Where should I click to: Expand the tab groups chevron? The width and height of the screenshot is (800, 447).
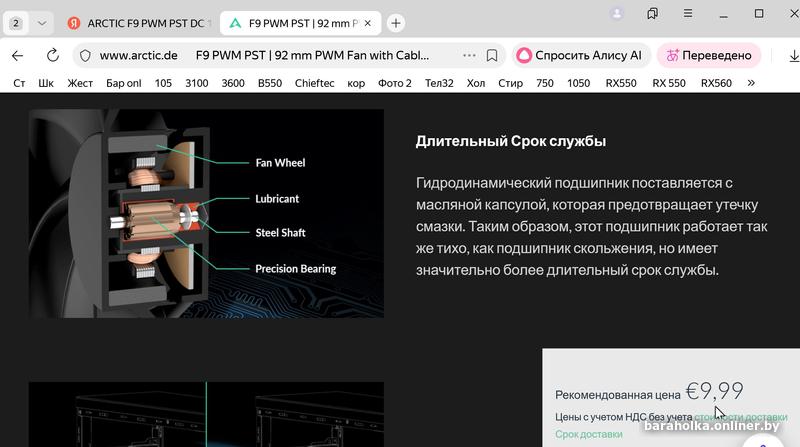(x=42, y=23)
